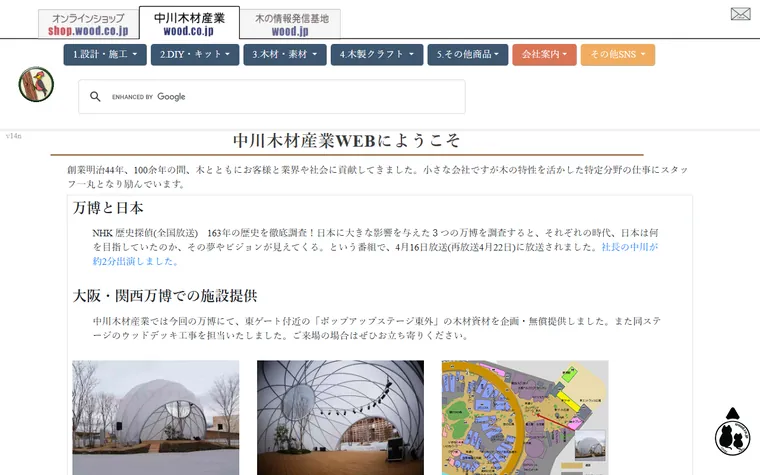
Task: Click the woodpecker logo icon
Action: pos(36,84)
